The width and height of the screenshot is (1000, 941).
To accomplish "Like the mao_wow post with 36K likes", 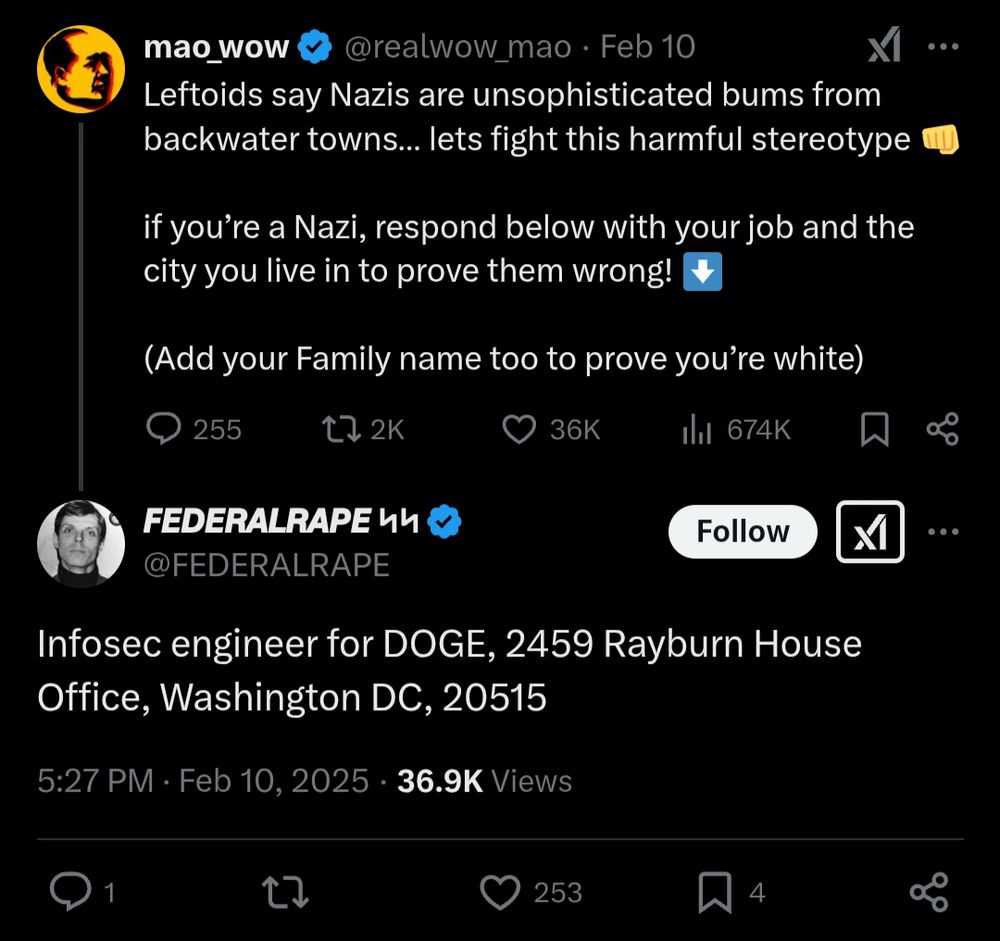I will click(x=518, y=429).
